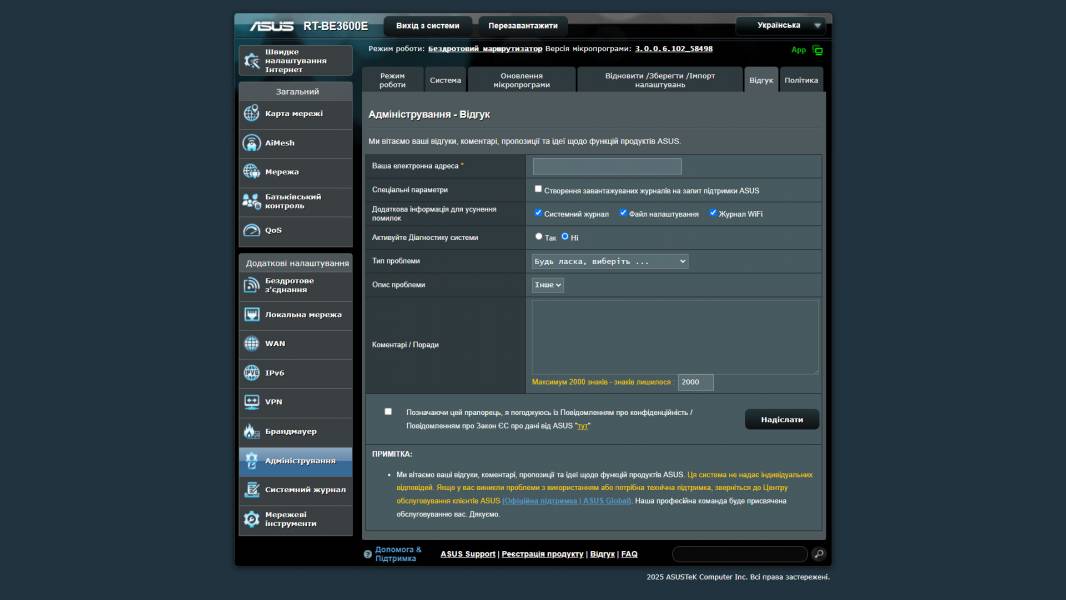Click the Бездротове з'єднання wireless icon

coord(252,285)
